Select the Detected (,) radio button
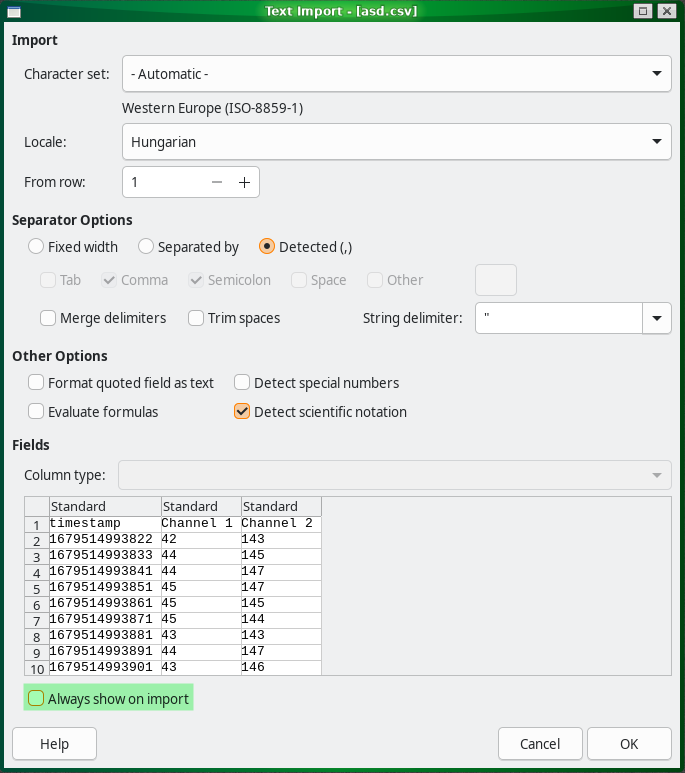The width and height of the screenshot is (685, 773). coord(267,246)
